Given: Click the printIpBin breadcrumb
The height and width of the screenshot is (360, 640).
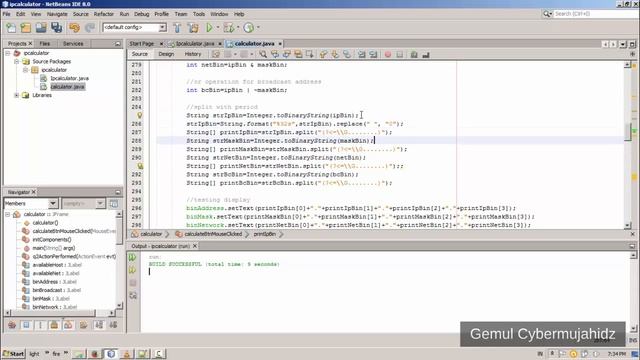Looking at the screenshot, I should click(x=264, y=234).
